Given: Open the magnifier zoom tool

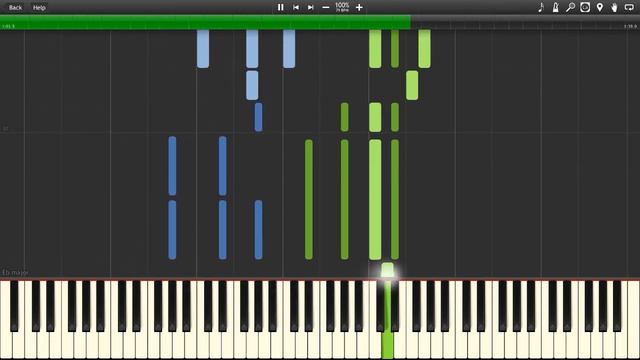Looking at the screenshot, I should [x=570, y=7].
